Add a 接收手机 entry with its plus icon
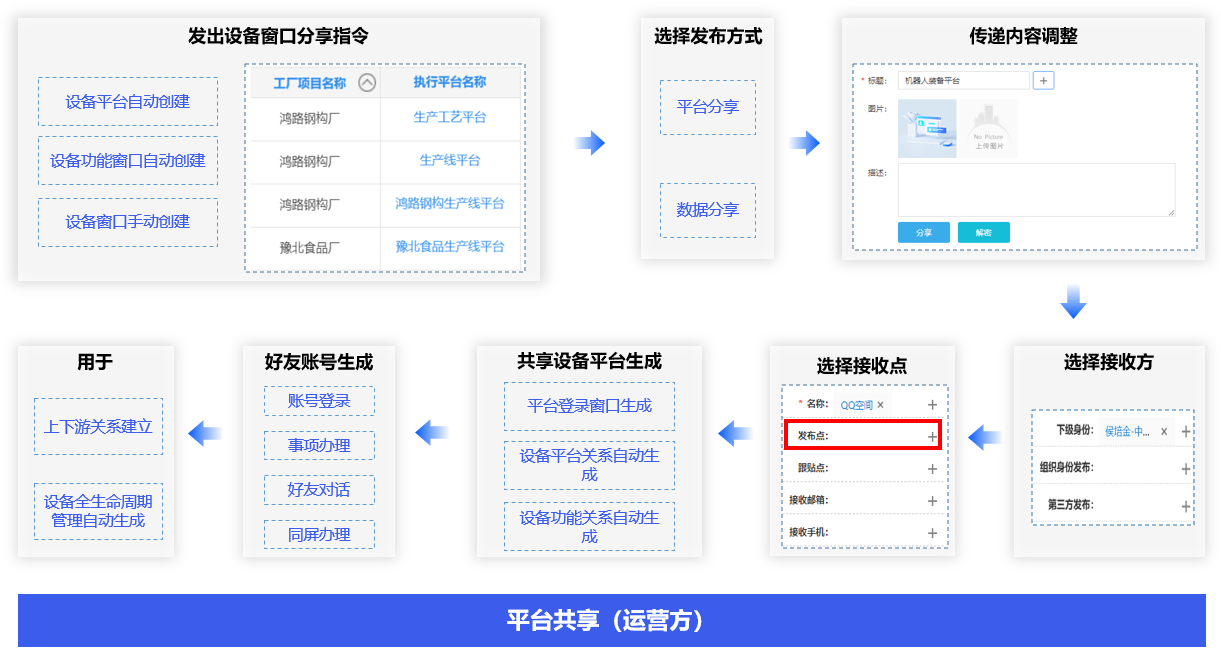Viewport: 1221px width, 657px height. click(x=932, y=533)
